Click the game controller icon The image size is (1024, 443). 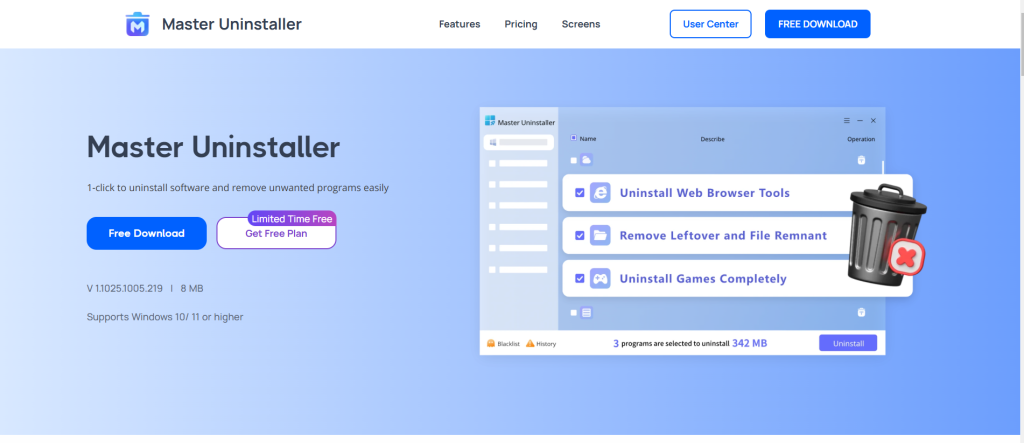pyautogui.click(x=600, y=278)
